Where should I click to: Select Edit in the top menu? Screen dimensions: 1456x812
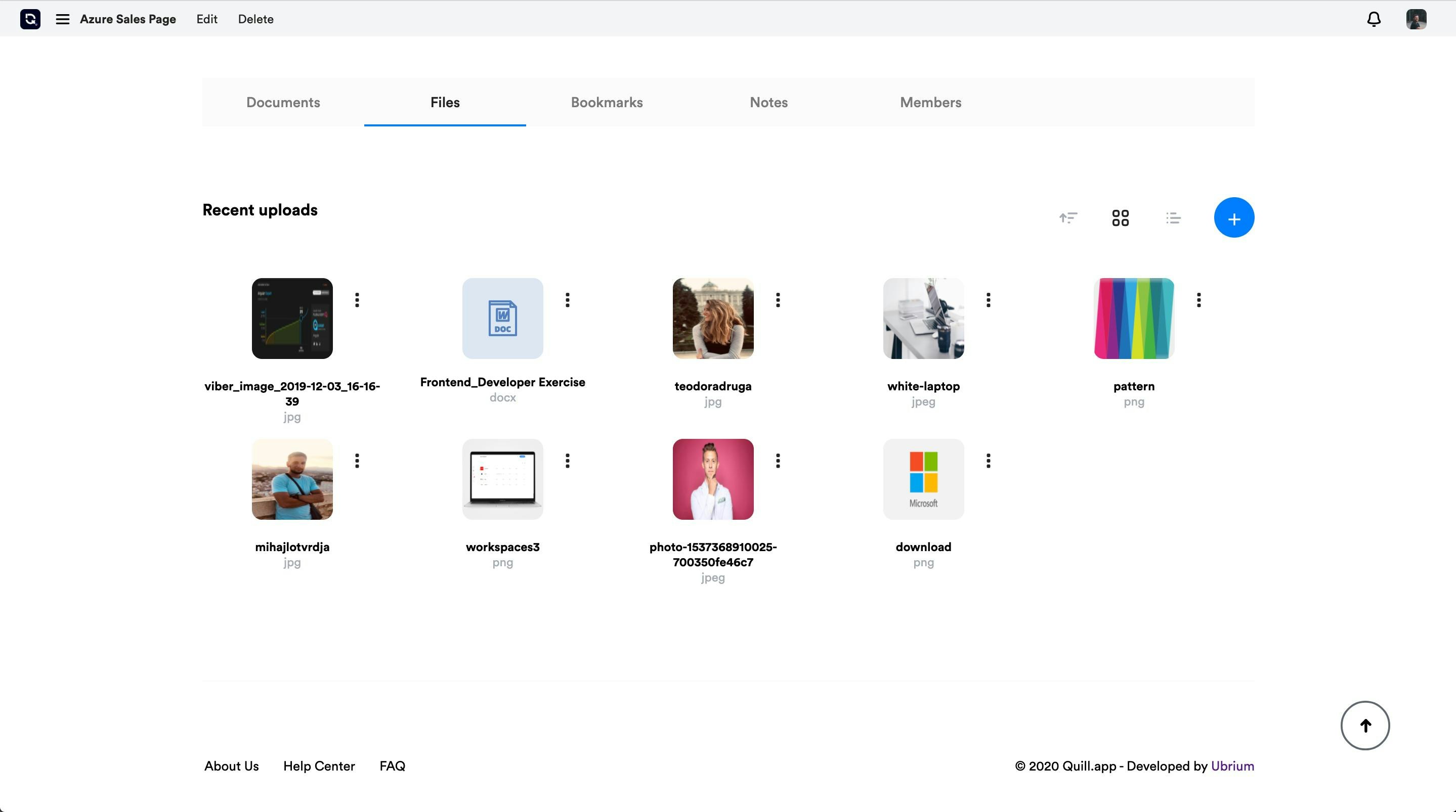(206, 19)
